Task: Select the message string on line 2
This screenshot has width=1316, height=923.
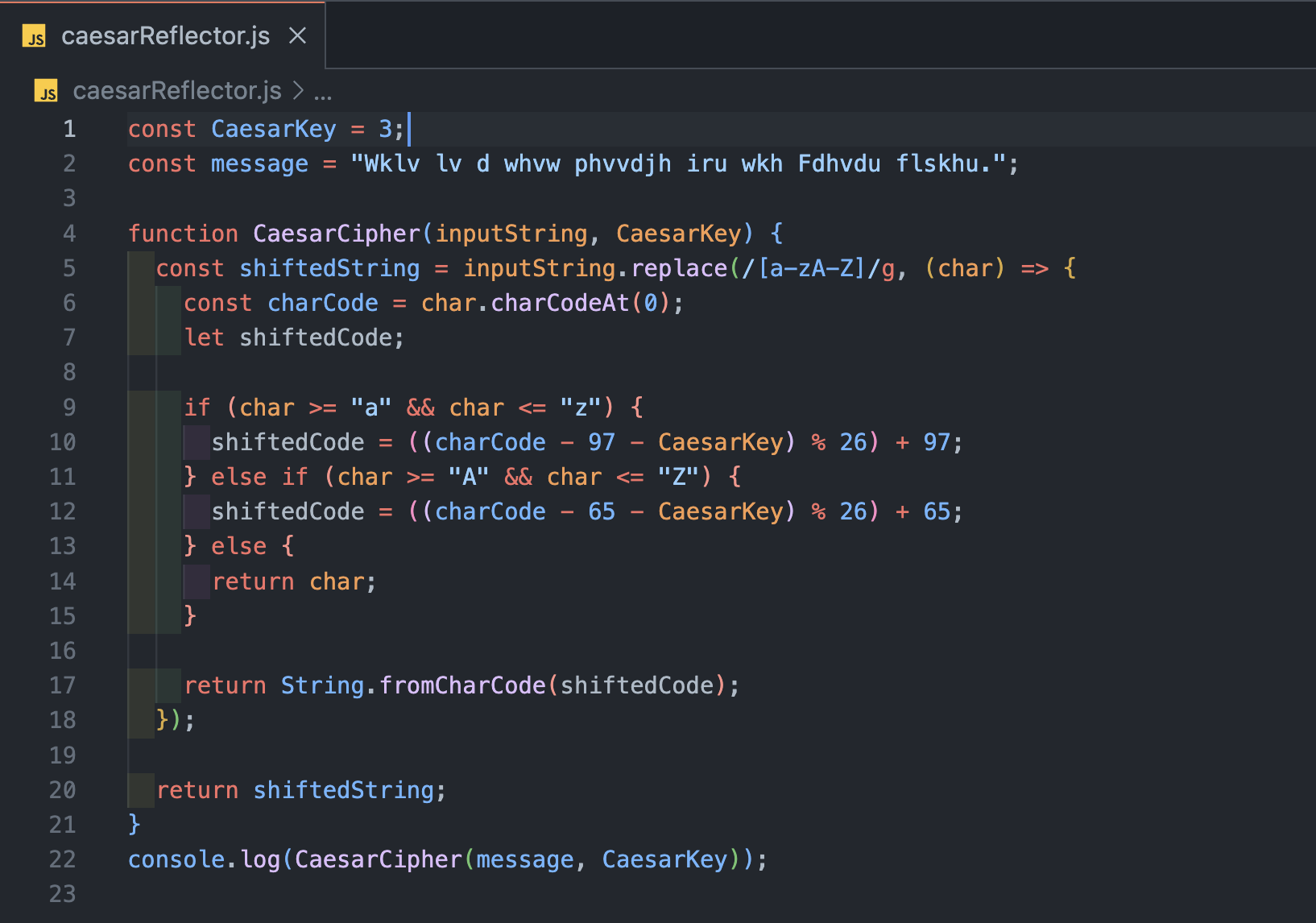Action: pyautogui.click(x=681, y=163)
